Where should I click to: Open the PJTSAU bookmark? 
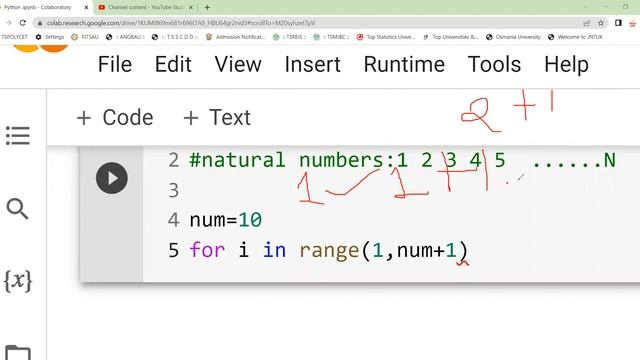tap(85, 37)
